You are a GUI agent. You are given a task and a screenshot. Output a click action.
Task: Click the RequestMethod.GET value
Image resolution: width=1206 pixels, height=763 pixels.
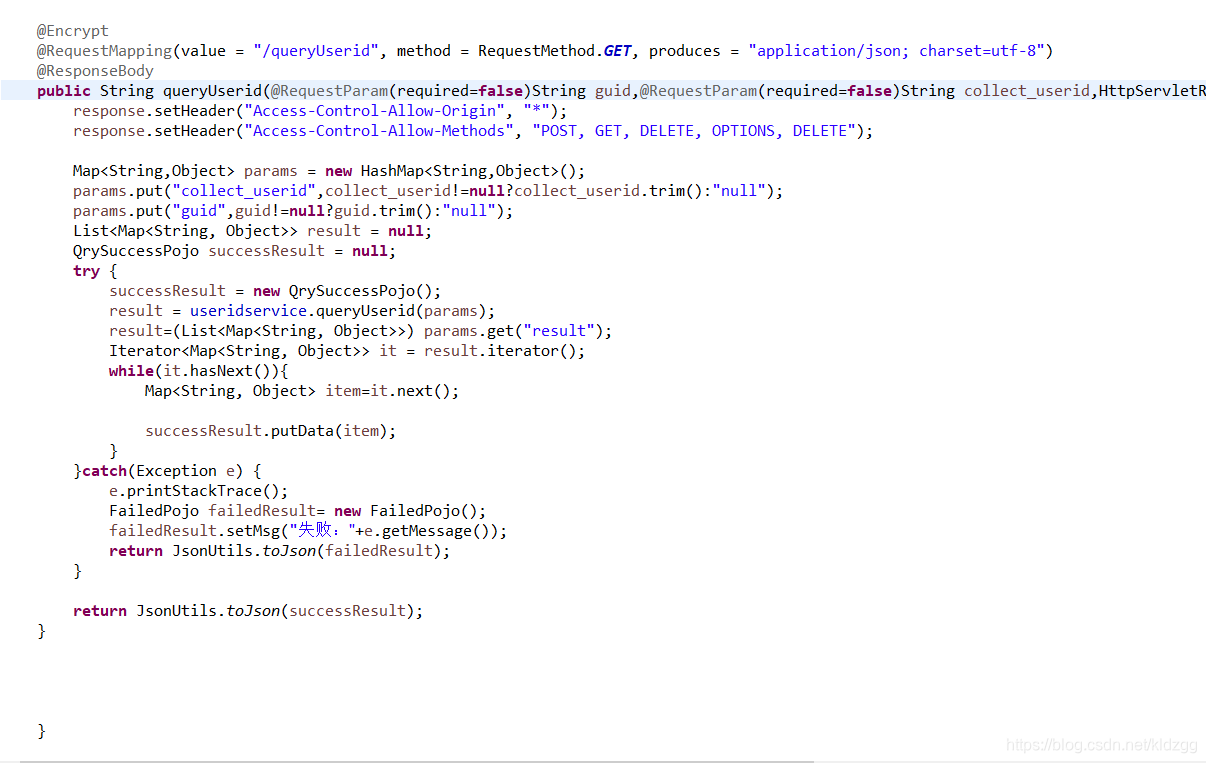tap(555, 51)
